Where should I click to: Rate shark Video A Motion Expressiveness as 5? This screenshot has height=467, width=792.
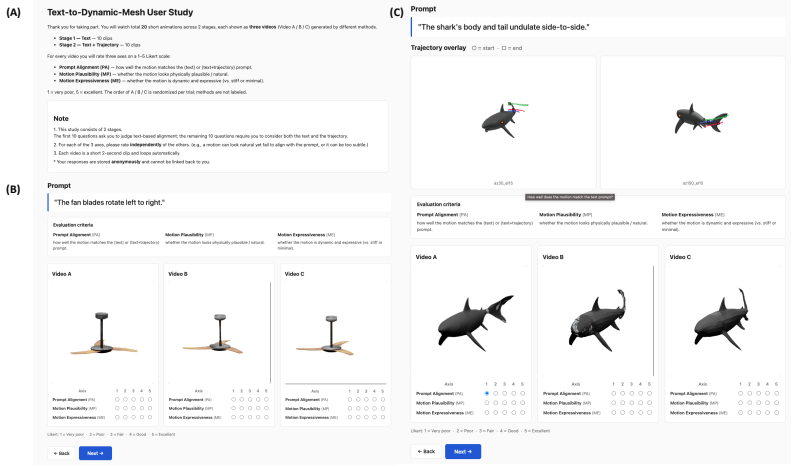[522, 412]
